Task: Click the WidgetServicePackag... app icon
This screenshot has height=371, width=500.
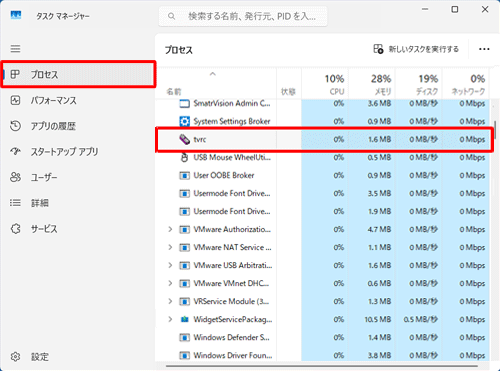Action: [x=184, y=319]
